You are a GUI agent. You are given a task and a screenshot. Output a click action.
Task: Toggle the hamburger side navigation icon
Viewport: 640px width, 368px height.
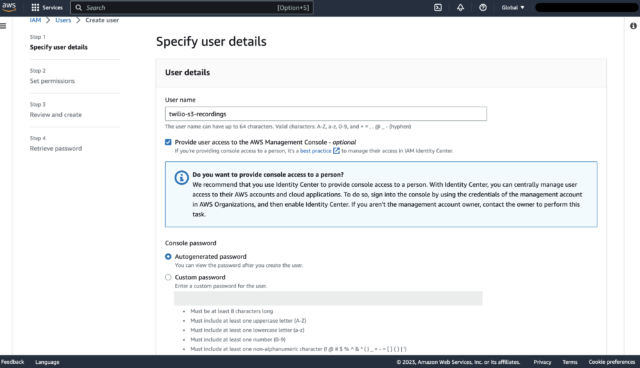[3, 26]
